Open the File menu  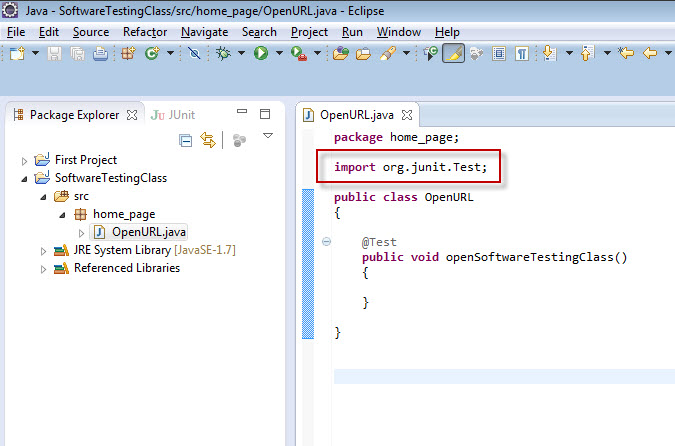click(16, 32)
